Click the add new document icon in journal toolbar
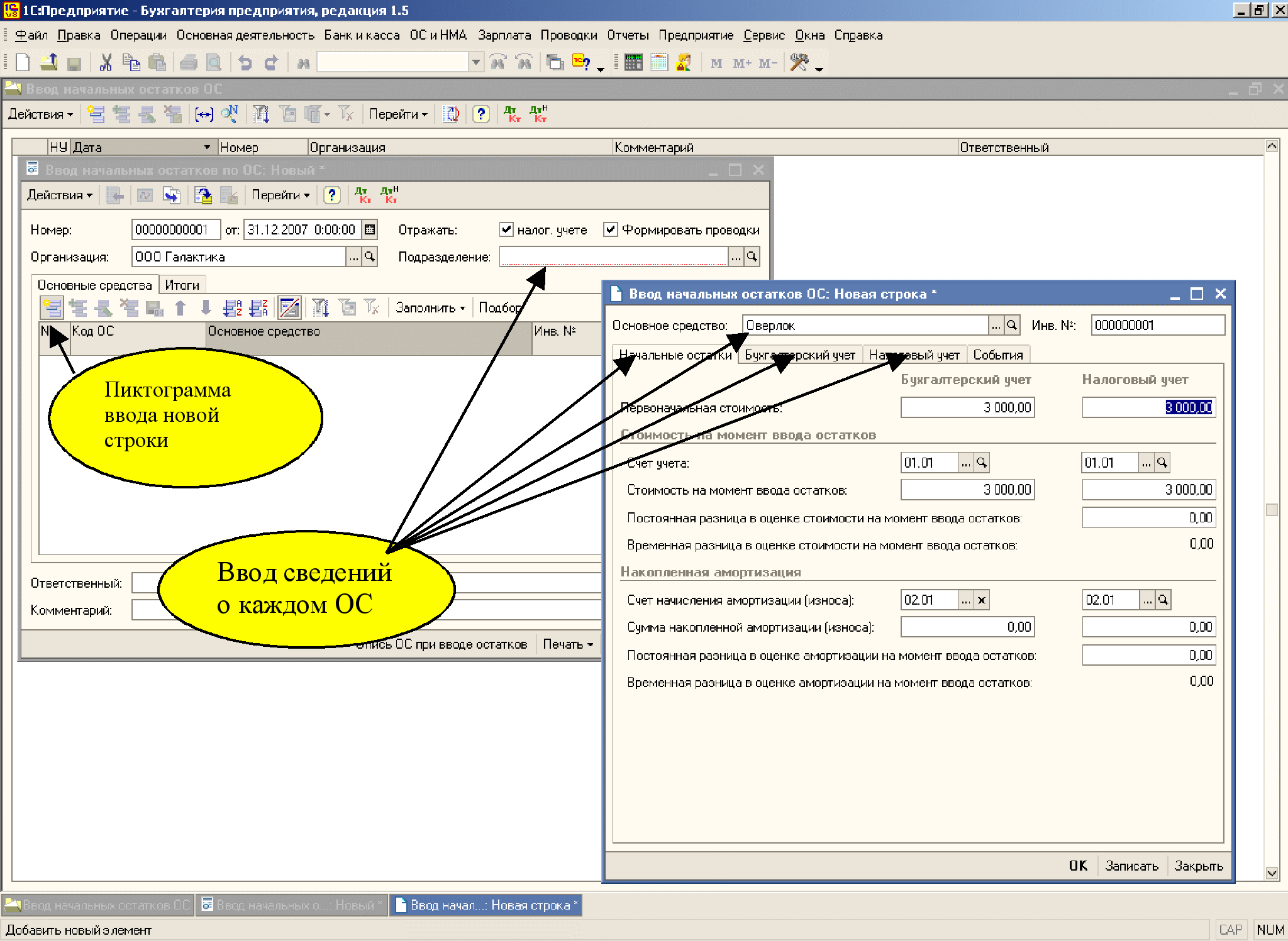 [96, 114]
